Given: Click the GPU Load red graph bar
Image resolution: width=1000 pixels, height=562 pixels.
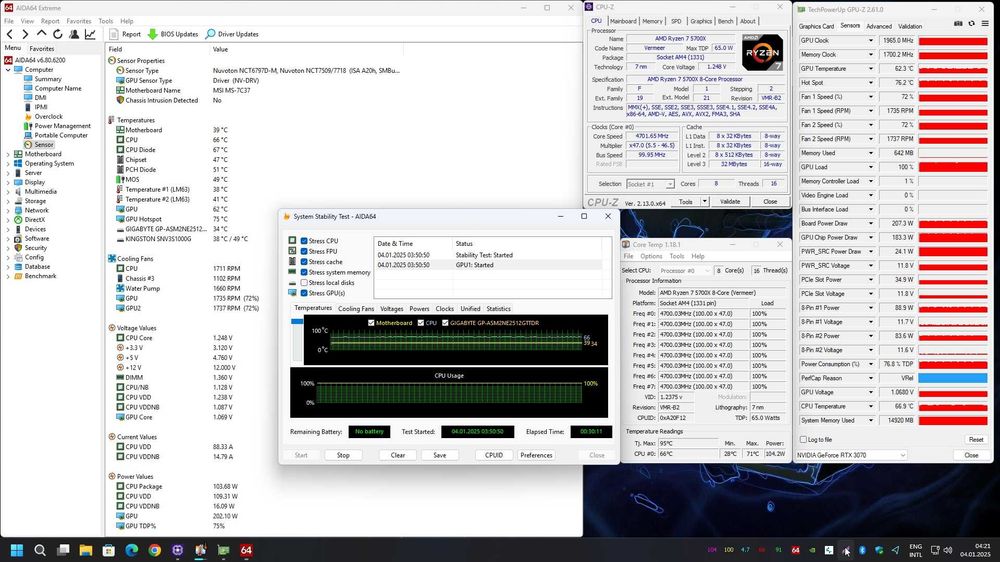Looking at the screenshot, I should tap(953, 167).
